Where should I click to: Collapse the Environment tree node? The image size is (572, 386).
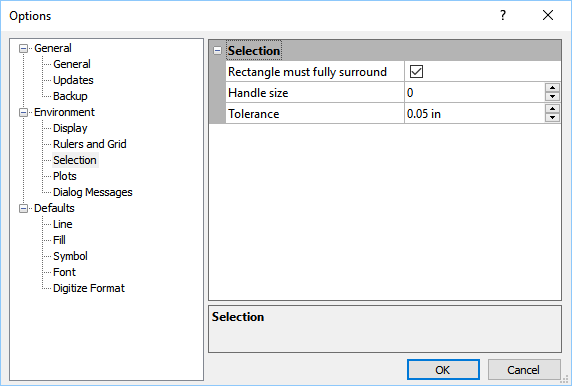click(23, 112)
